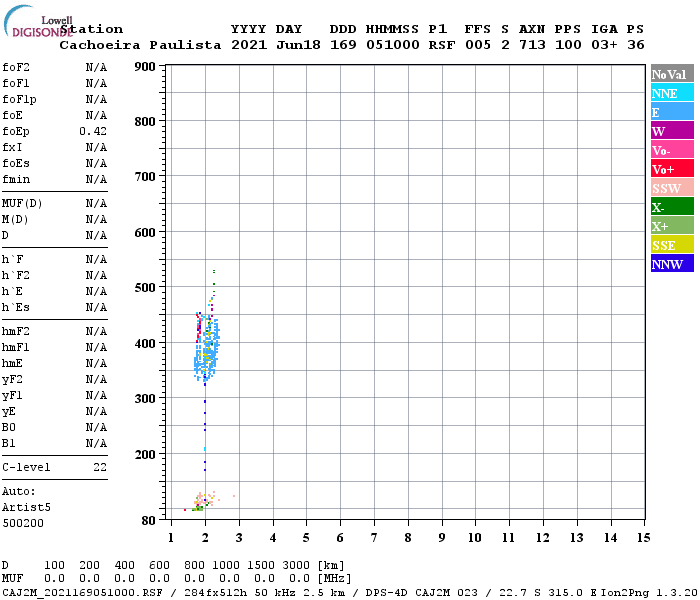Click the MUF(D) parameter label

pyautogui.click(x=22, y=204)
